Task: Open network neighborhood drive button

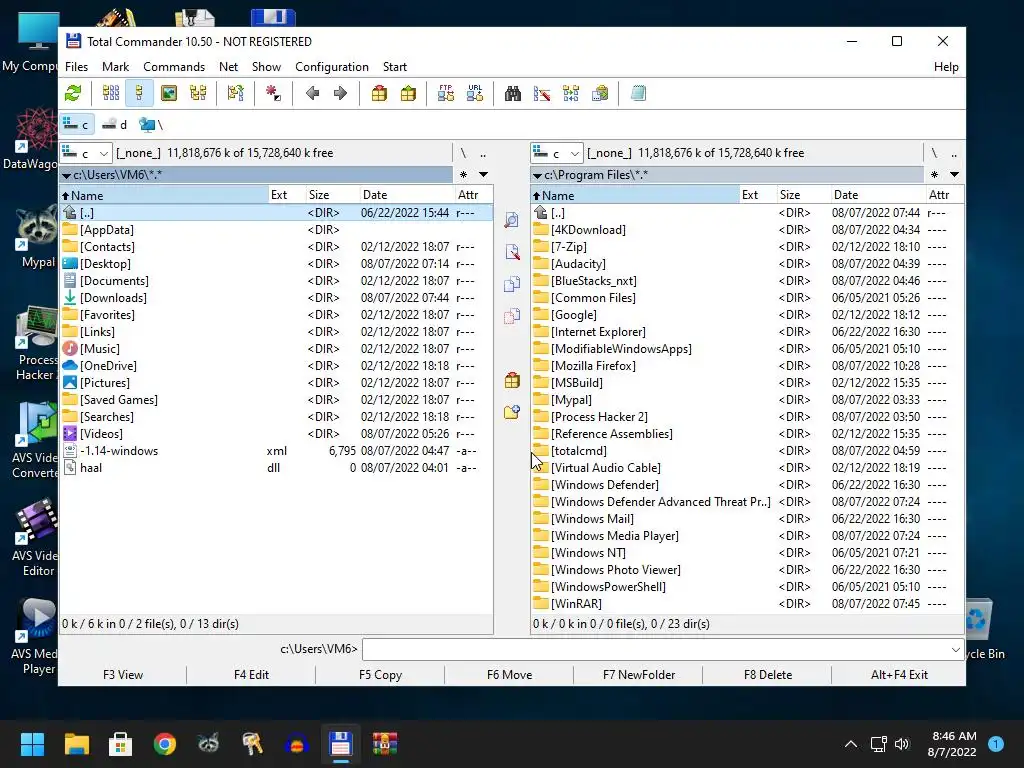Action: click(x=150, y=124)
